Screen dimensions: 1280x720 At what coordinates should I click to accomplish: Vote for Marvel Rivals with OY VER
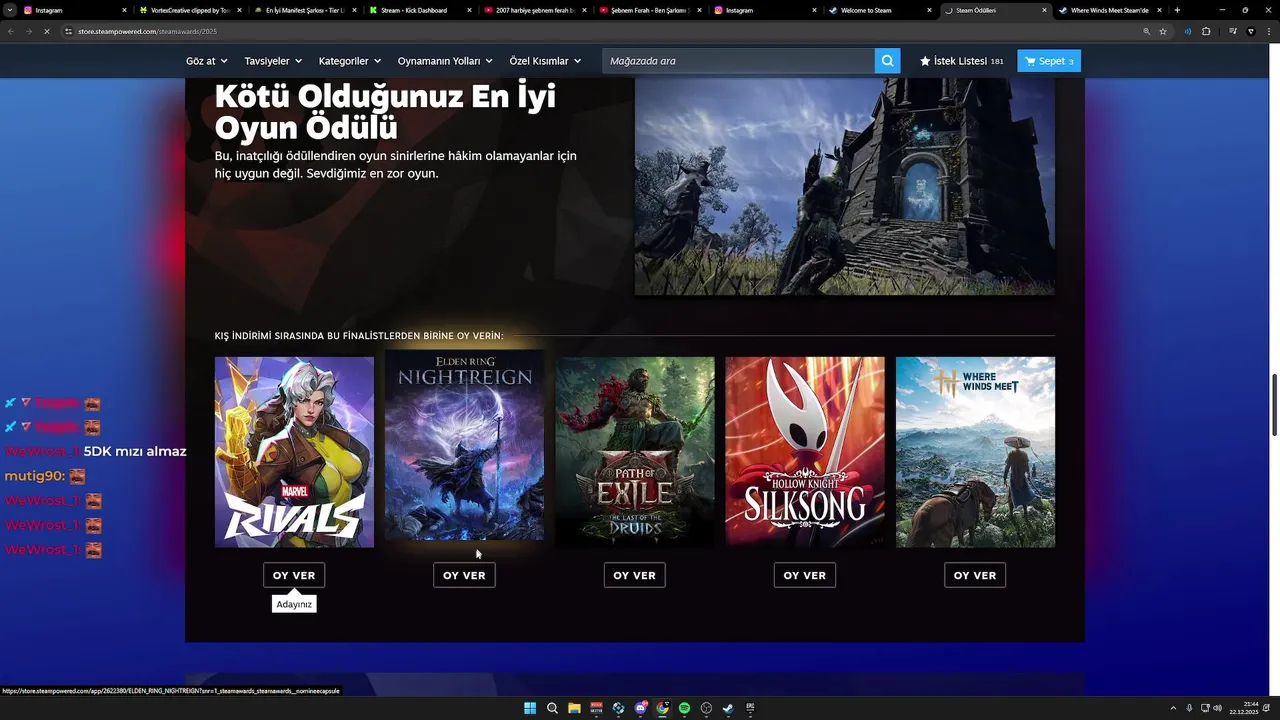click(x=294, y=575)
